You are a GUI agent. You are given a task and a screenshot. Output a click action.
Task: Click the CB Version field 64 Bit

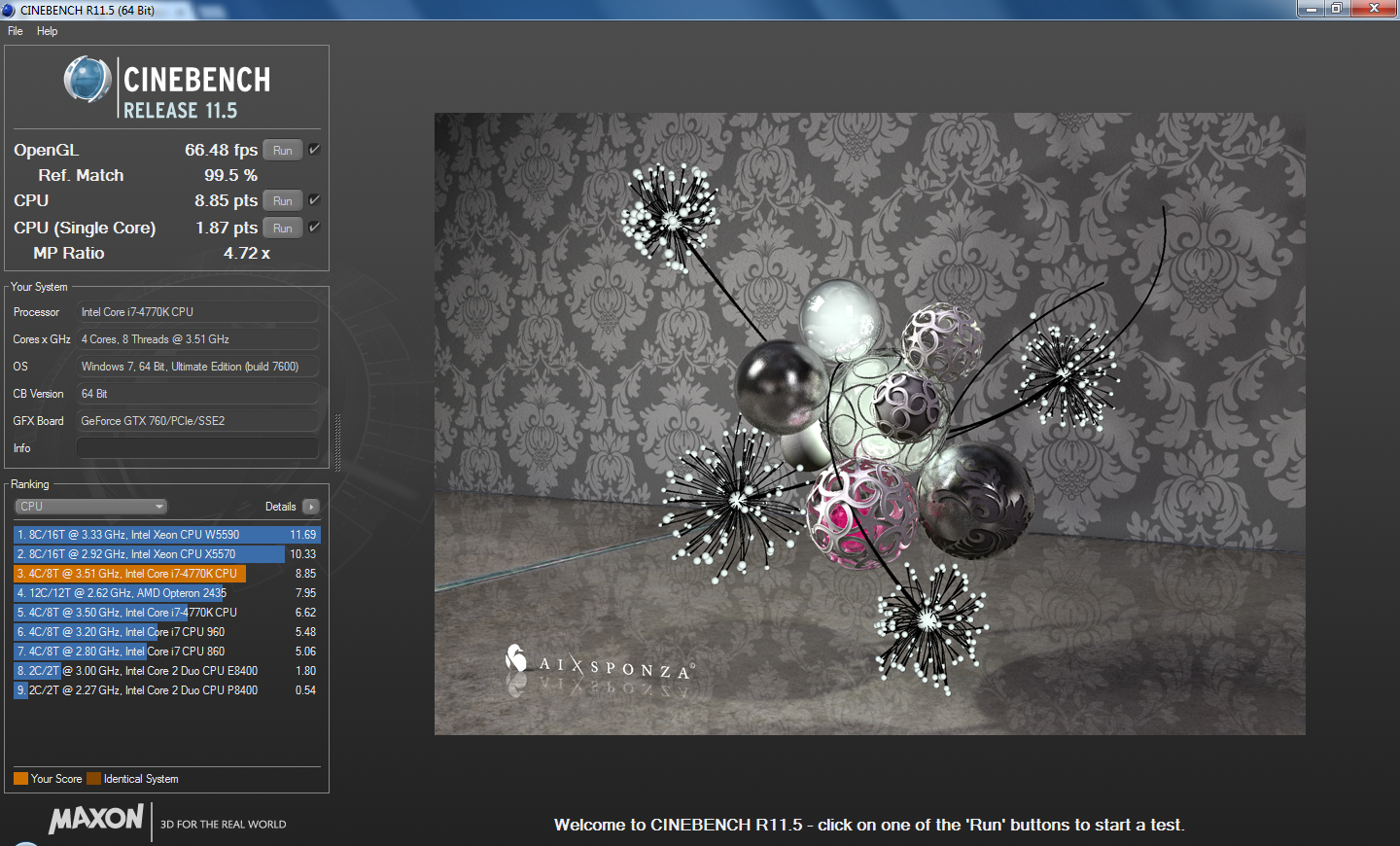click(x=197, y=394)
